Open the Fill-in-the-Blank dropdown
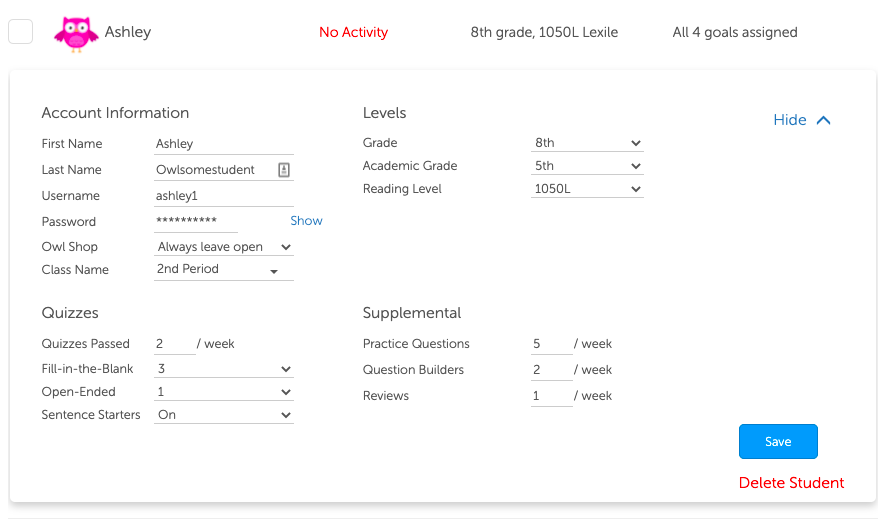The image size is (894, 520). [224, 369]
